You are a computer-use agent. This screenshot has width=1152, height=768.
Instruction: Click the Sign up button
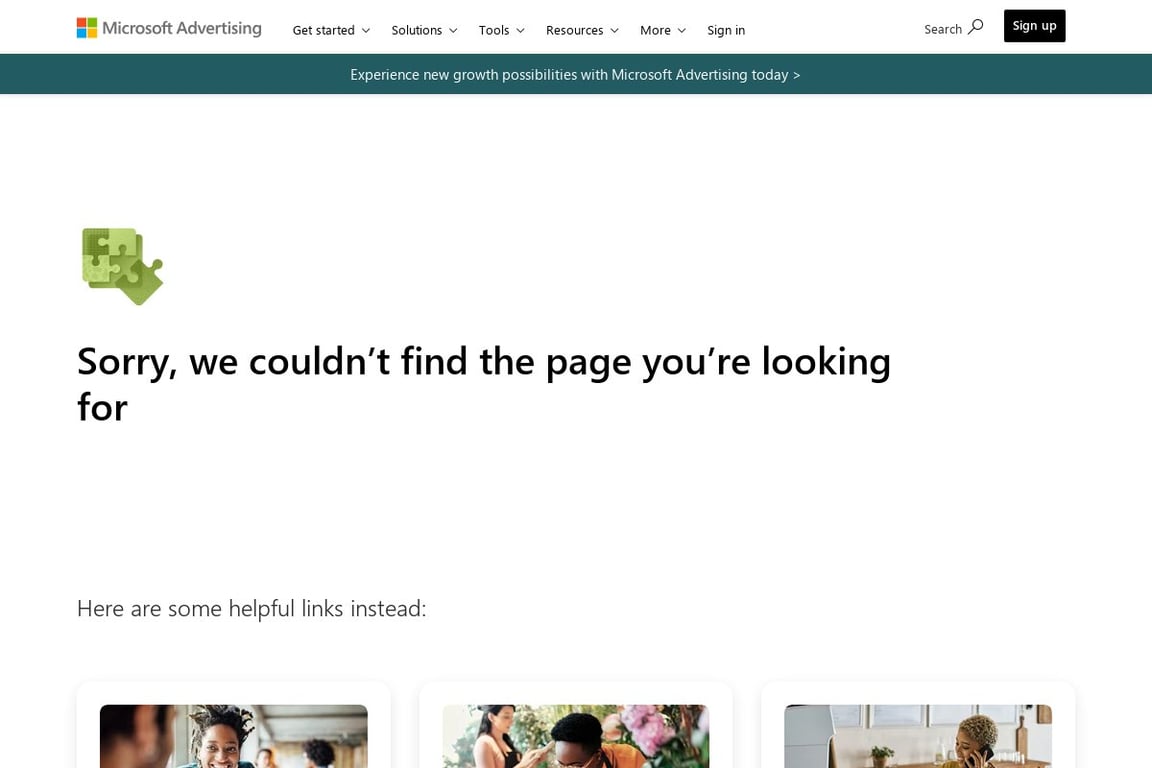coord(1034,26)
